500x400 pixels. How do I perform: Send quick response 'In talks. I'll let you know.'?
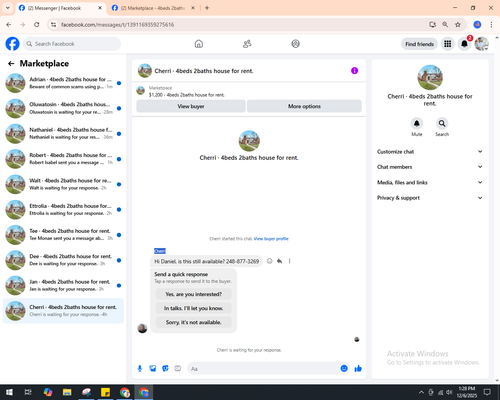pyautogui.click(x=194, y=308)
